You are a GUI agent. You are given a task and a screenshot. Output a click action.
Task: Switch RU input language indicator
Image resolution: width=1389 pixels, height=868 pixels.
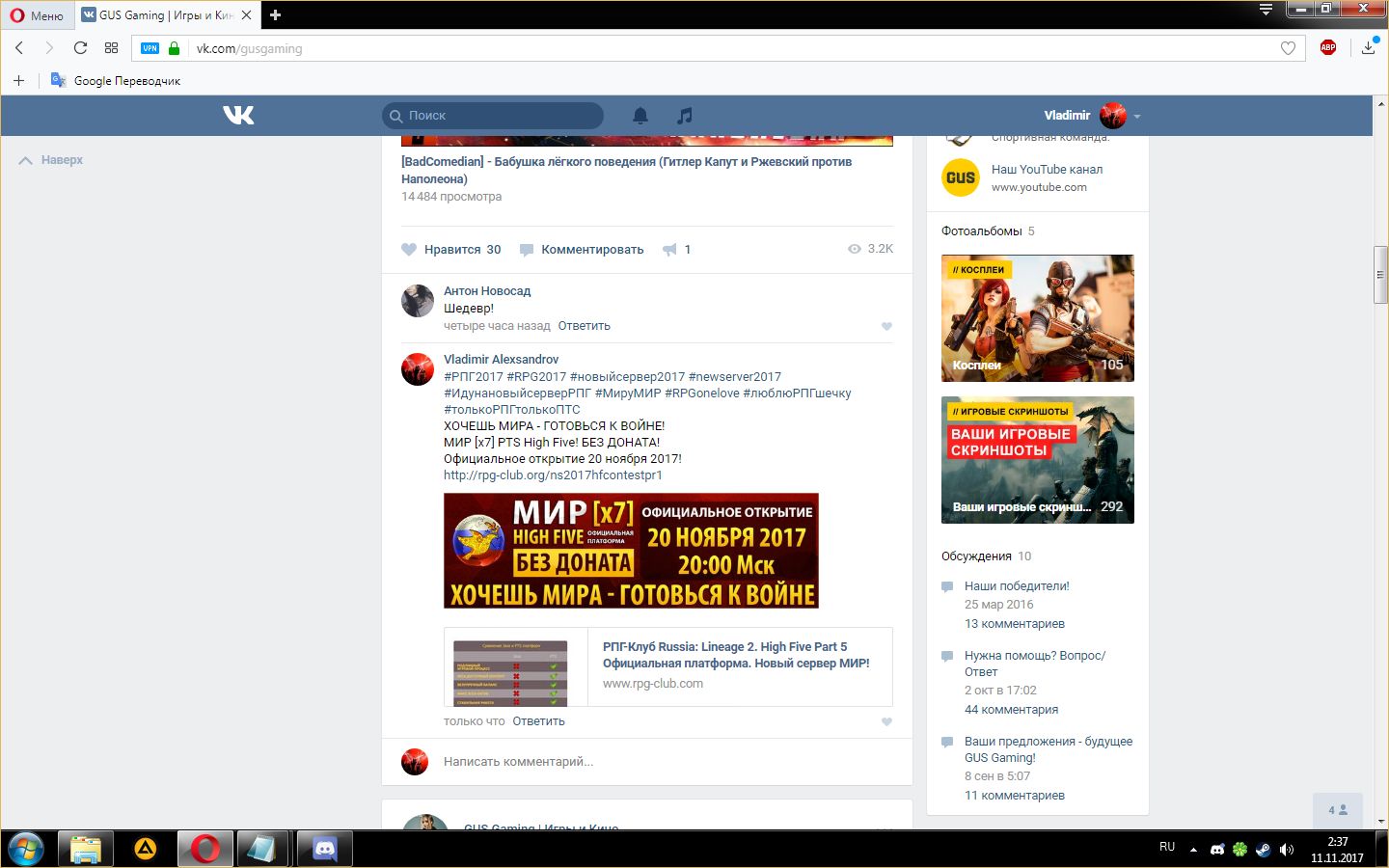pyautogui.click(x=1167, y=847)
